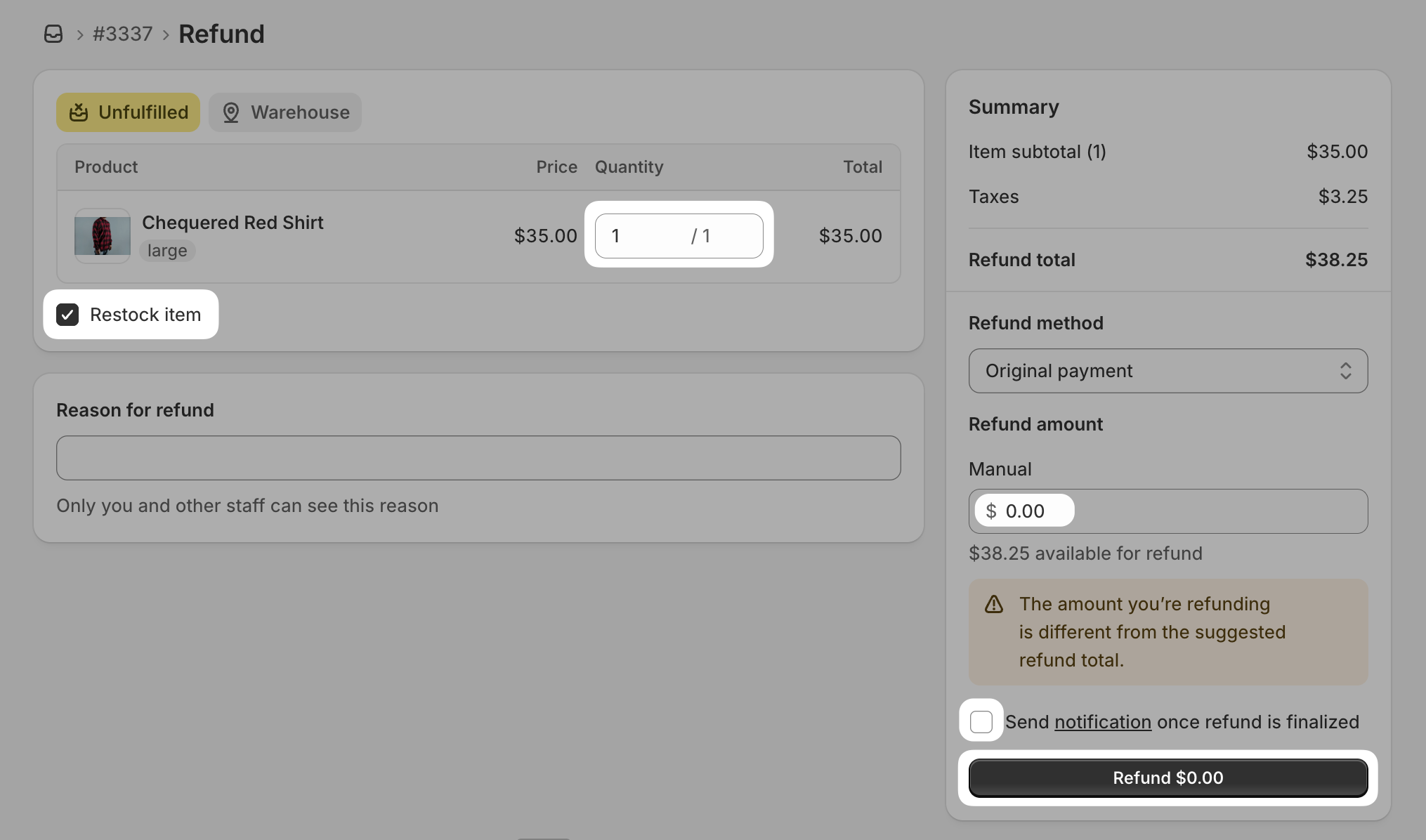This screenshot has width=1426, height=840.
Task: Click the Chequered Red Shirt thumbnail
Action: (103, 236)
